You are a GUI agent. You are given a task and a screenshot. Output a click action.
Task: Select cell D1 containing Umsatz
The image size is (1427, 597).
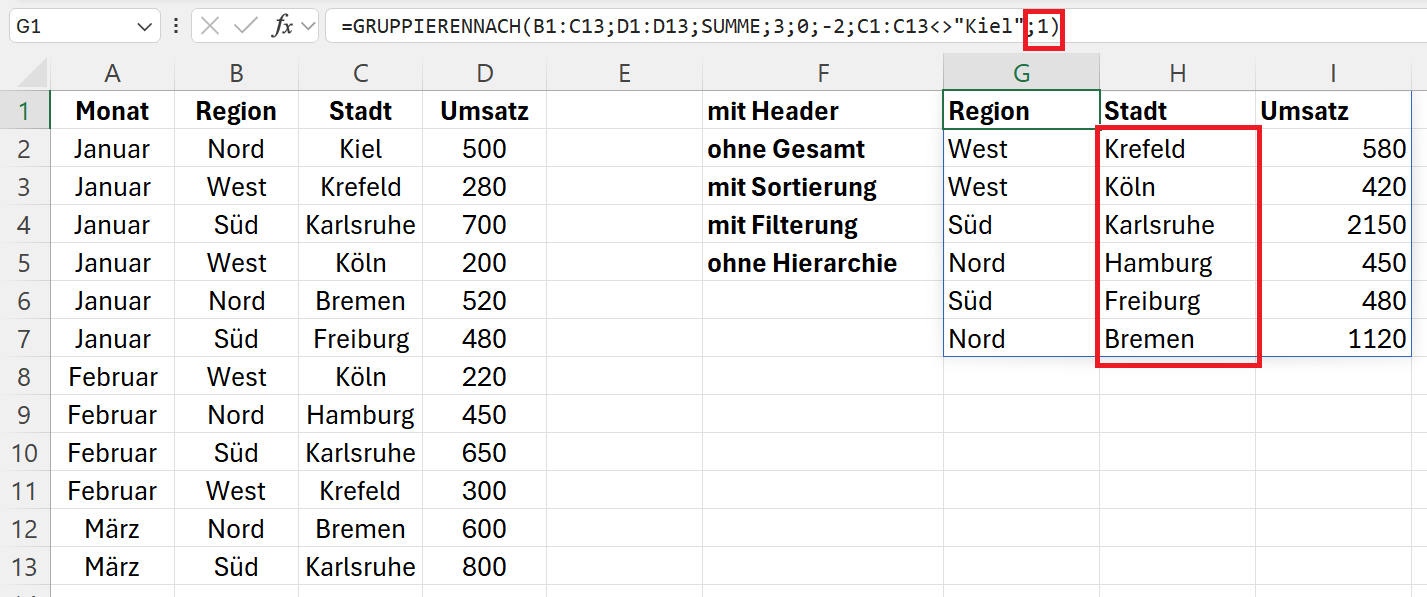[x=485, y=111]
